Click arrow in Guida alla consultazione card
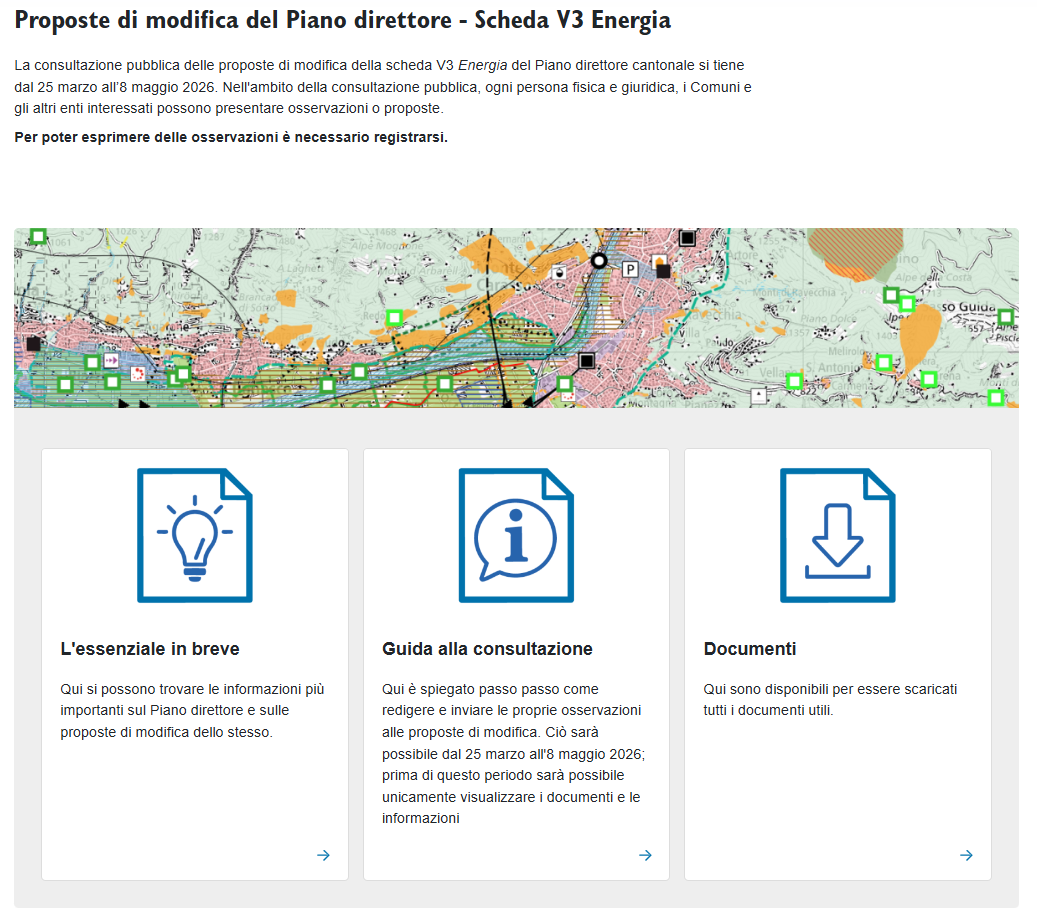 pos(645,855)
